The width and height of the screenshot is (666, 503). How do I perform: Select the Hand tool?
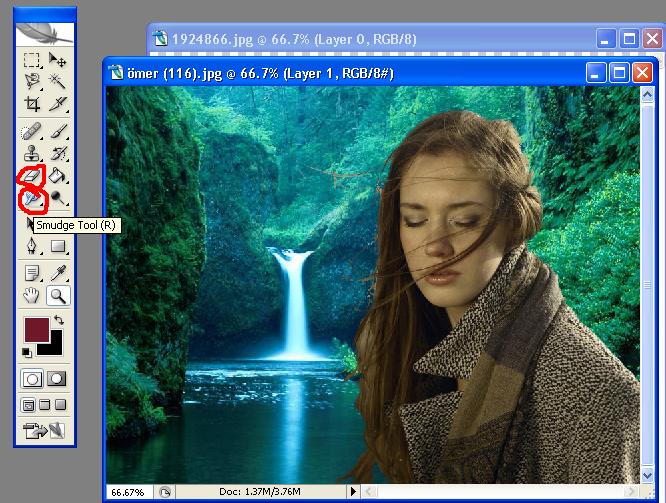(32, 296)
